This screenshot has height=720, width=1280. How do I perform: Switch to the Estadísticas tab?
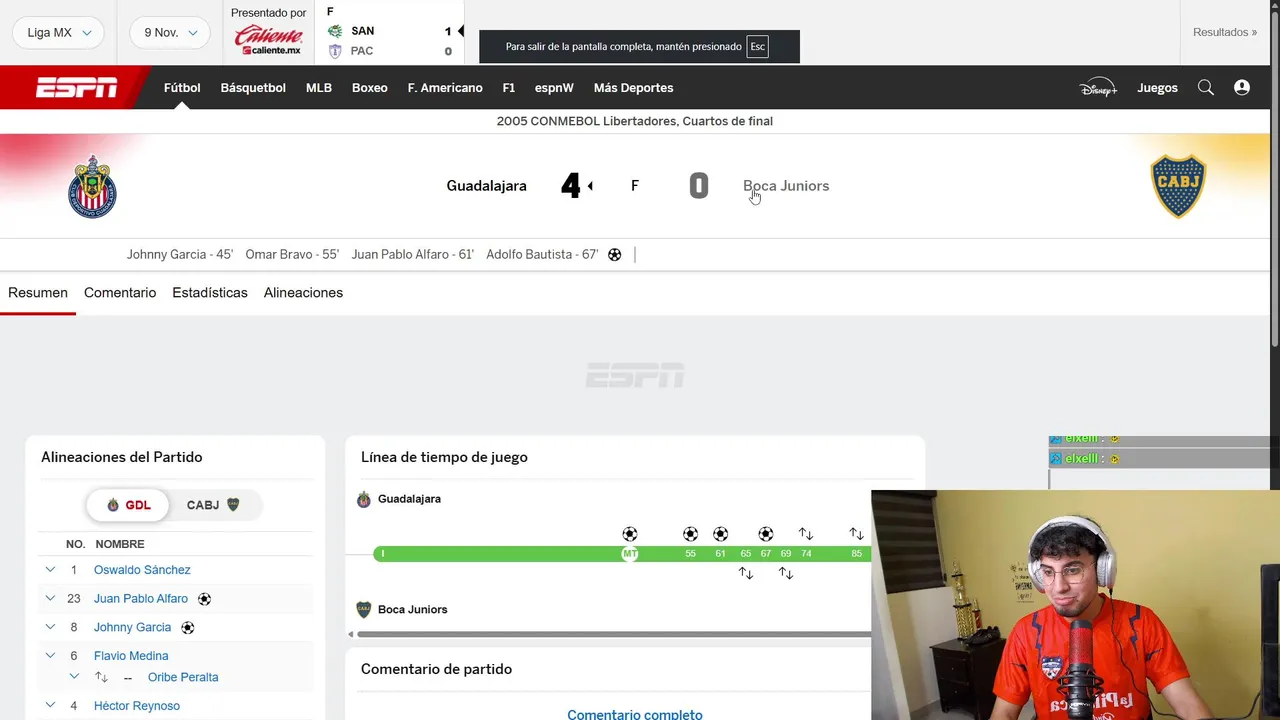[x=210, y=293]
